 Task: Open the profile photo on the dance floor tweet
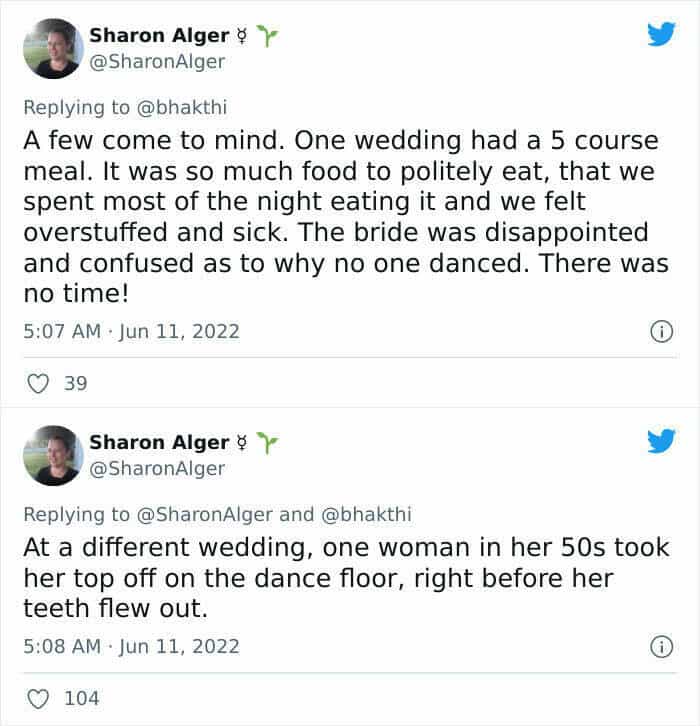tap(52, 455)
